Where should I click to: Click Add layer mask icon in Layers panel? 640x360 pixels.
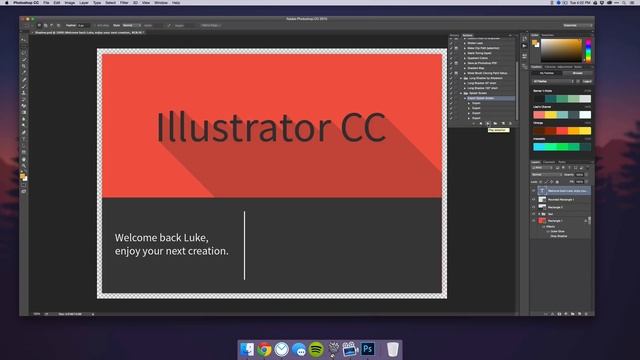tap(559, 314)
